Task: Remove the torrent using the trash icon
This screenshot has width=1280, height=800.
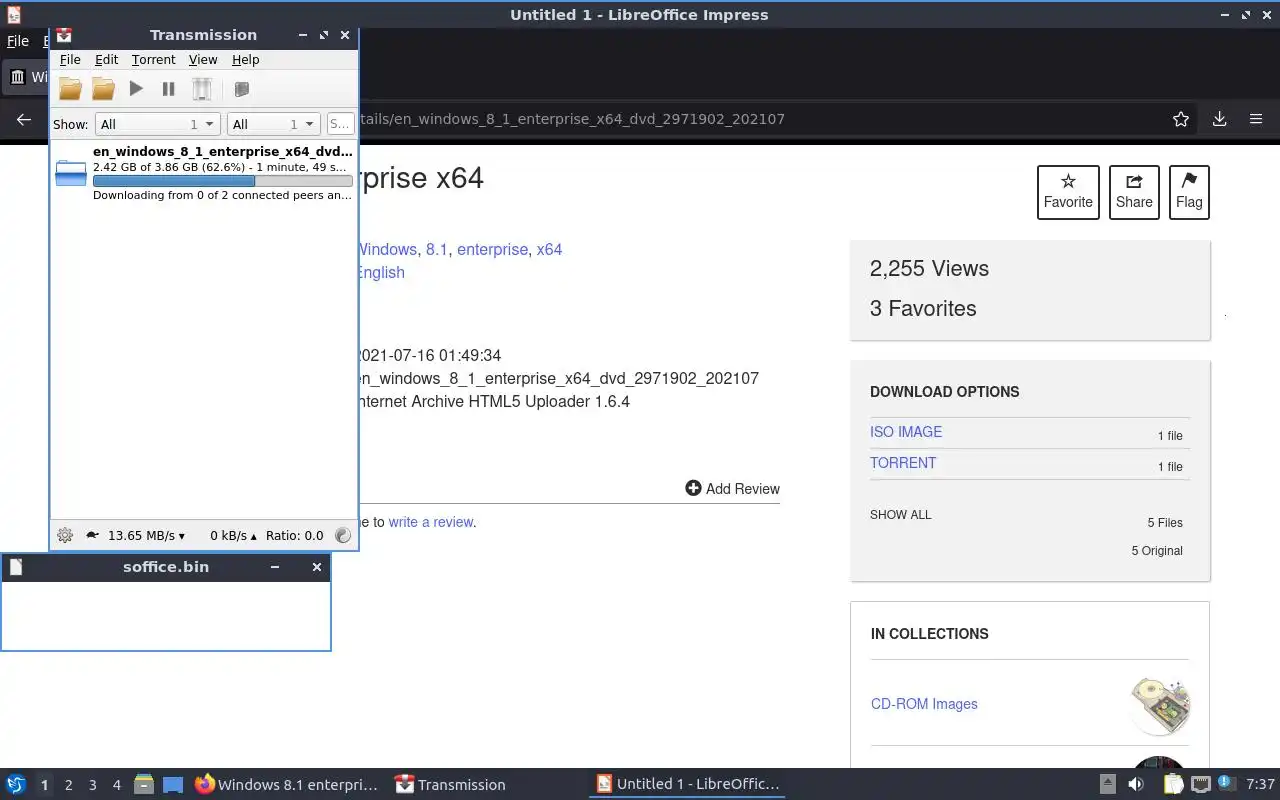Action: click(x=202, y=89)
